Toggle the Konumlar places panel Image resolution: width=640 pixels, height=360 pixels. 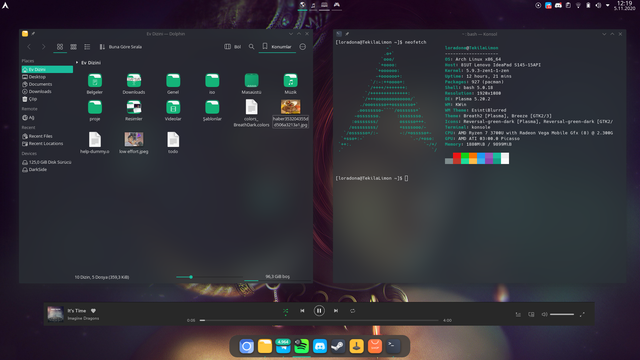277,47
